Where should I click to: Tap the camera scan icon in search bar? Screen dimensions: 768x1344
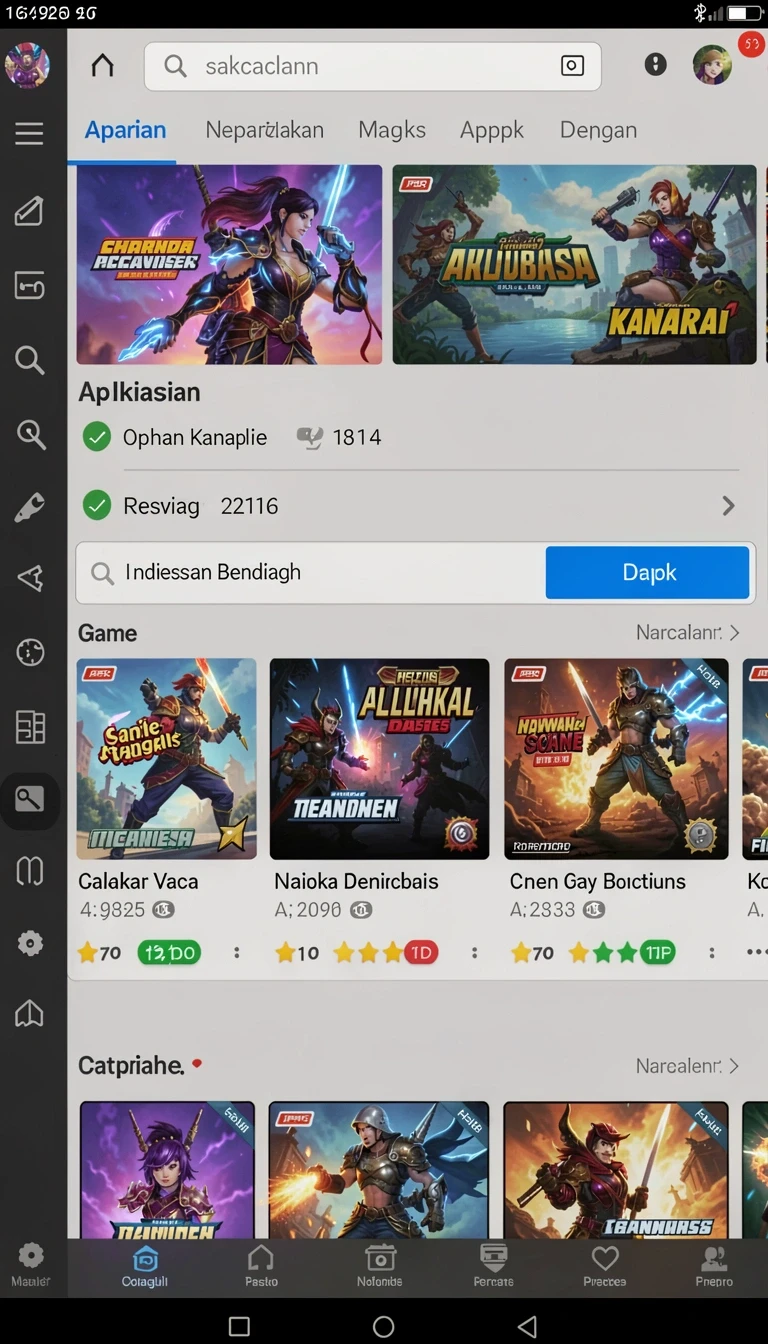[x=572, y=66]
